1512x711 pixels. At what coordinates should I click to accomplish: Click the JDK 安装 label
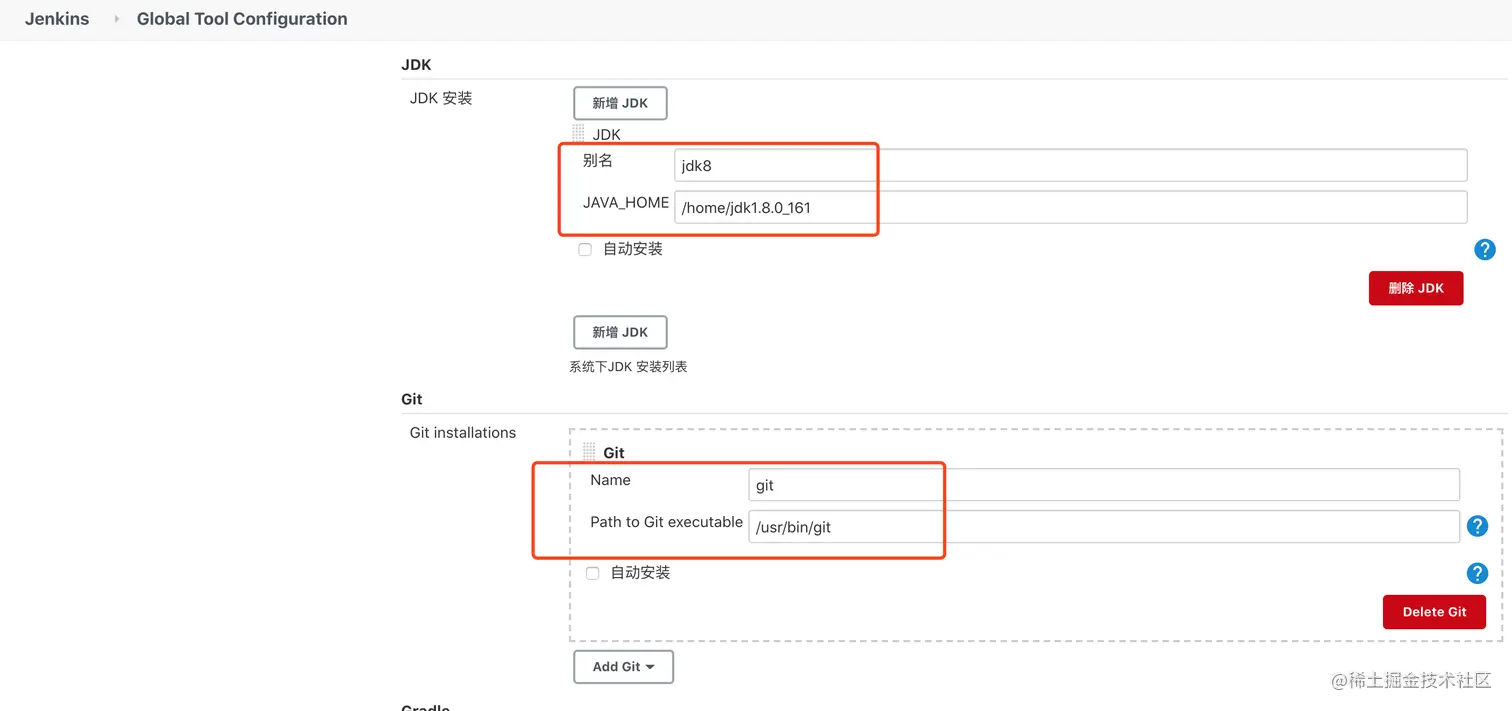pyautogui.click(x=441, y=98)
